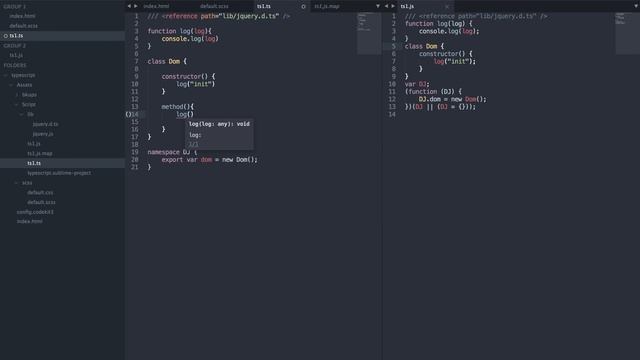This screenshot has height=360, width=640.
Task: Open the ts1.js.map tab
Action: [x=327, y=6]
